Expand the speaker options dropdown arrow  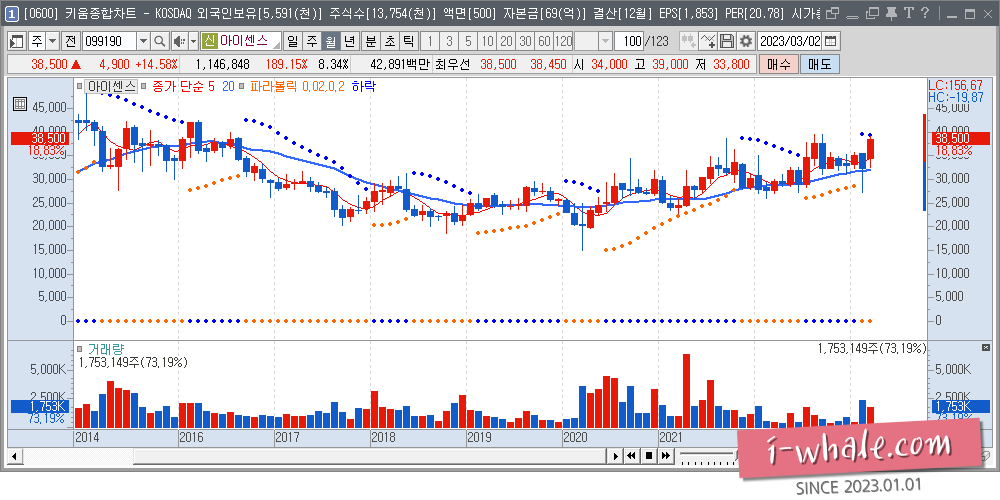(x=193, y=41)
